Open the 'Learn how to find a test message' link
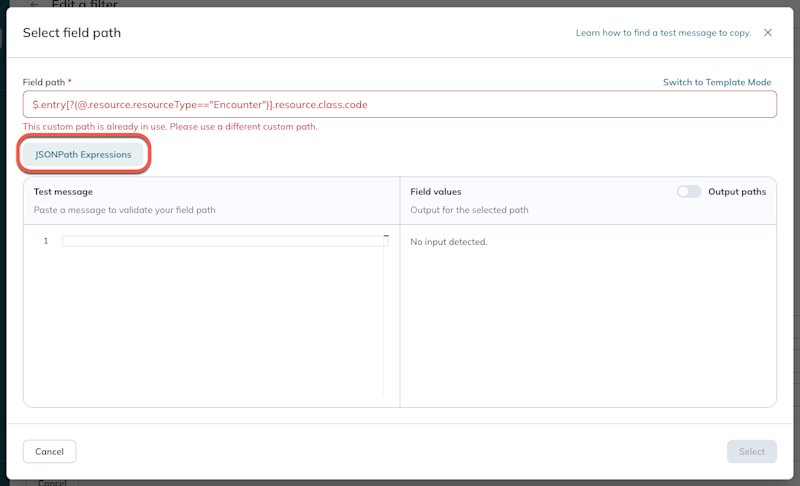The width and height of the screenshot is (800, 486). pyautogui.click(x=663, y=33)
